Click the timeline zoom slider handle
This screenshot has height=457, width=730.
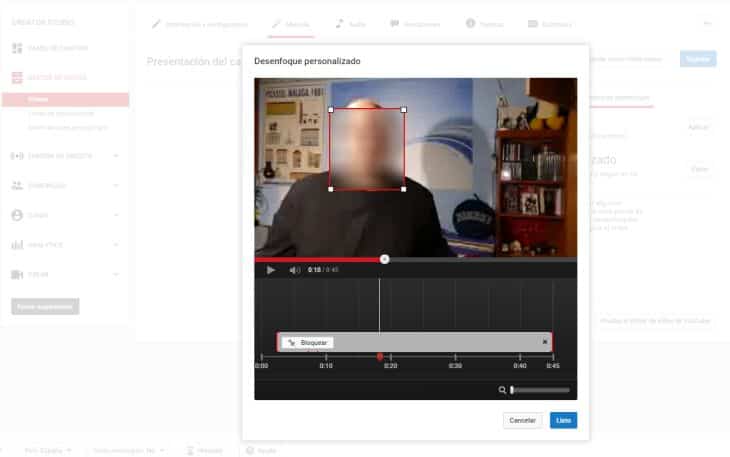coord(512,390)
